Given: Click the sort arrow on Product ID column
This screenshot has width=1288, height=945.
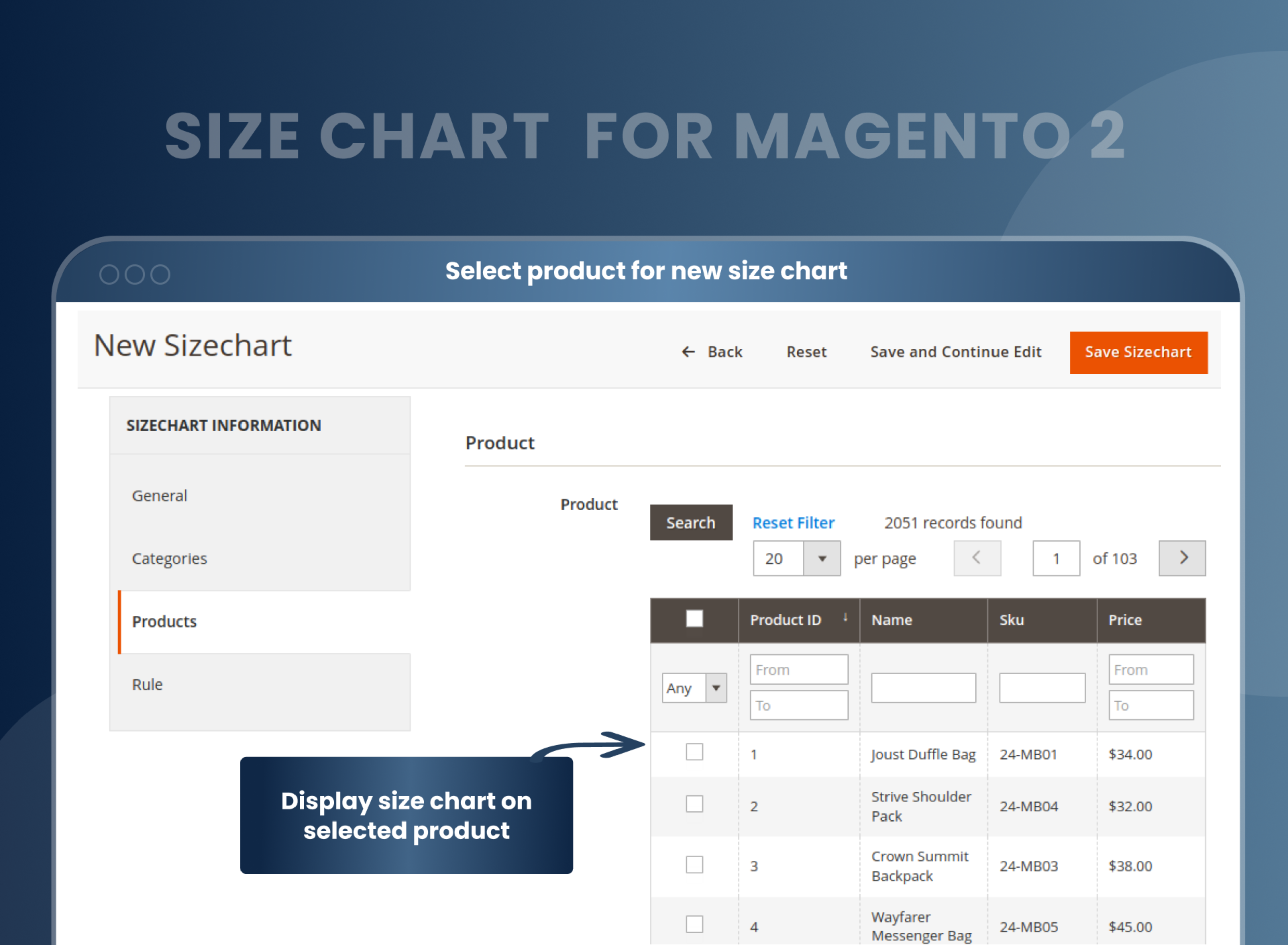Looking at the screenshot, I should click(x=846, y=618).
